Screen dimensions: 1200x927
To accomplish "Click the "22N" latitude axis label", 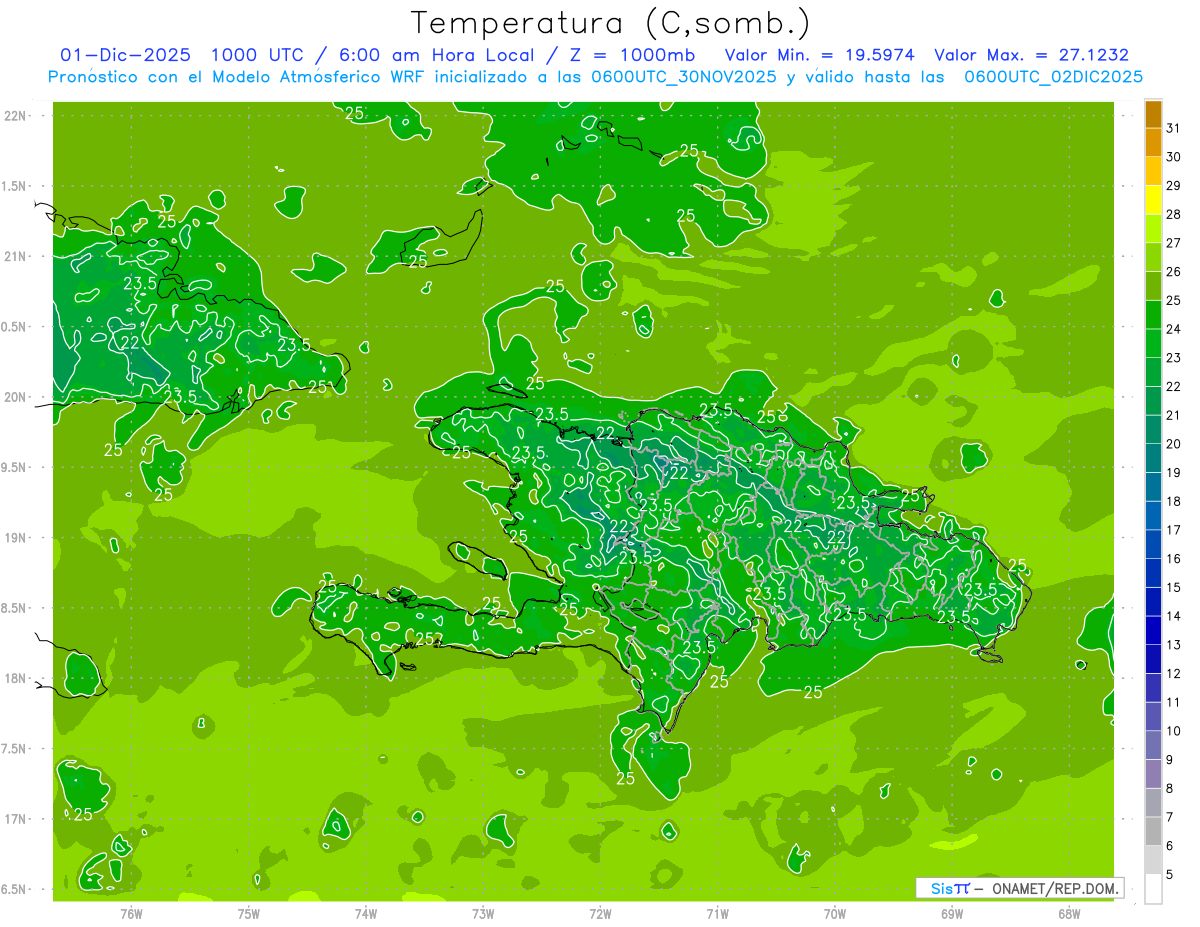I will (16, 116).
